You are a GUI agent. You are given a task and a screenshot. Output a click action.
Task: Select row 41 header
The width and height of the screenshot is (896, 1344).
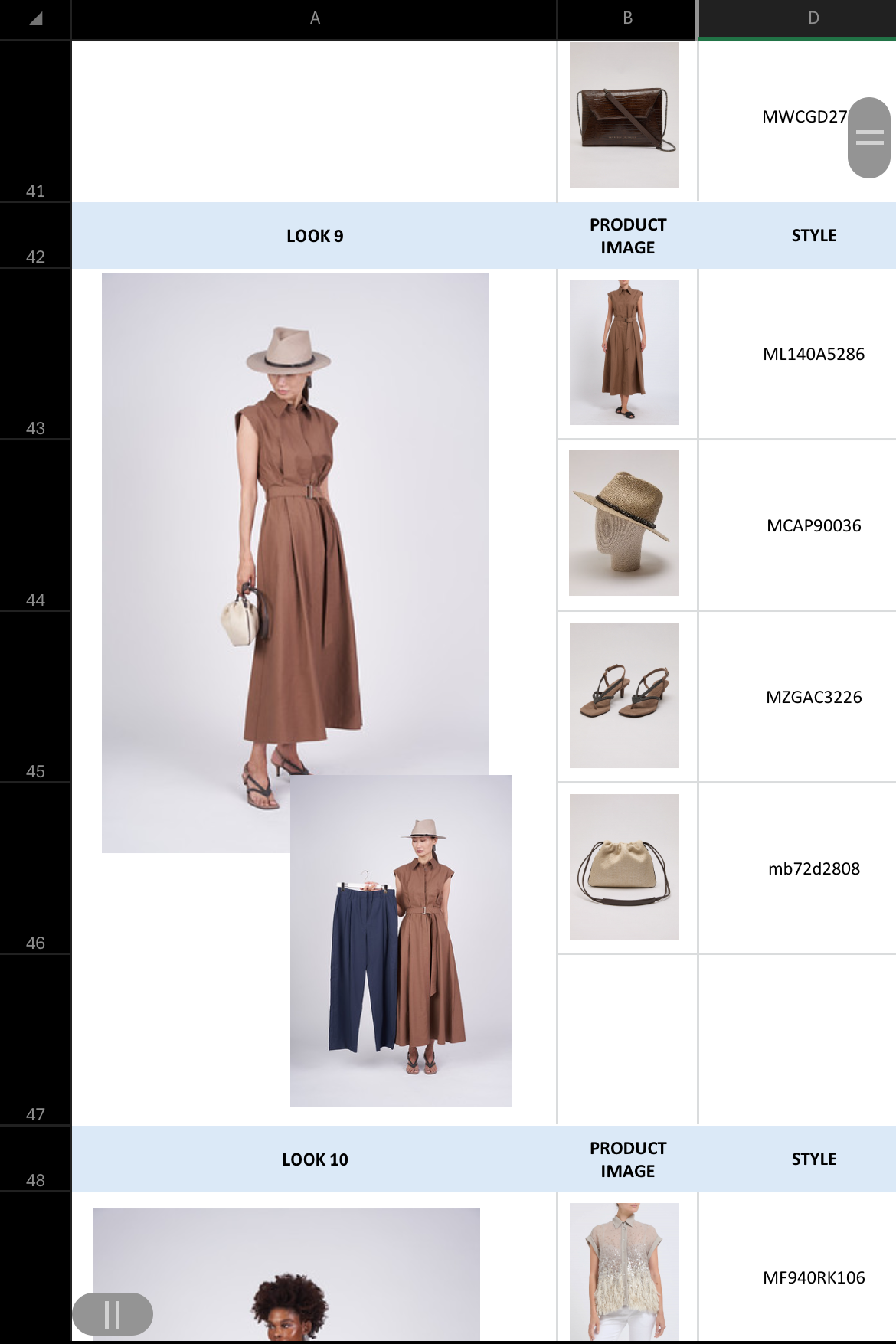(35, 121)
